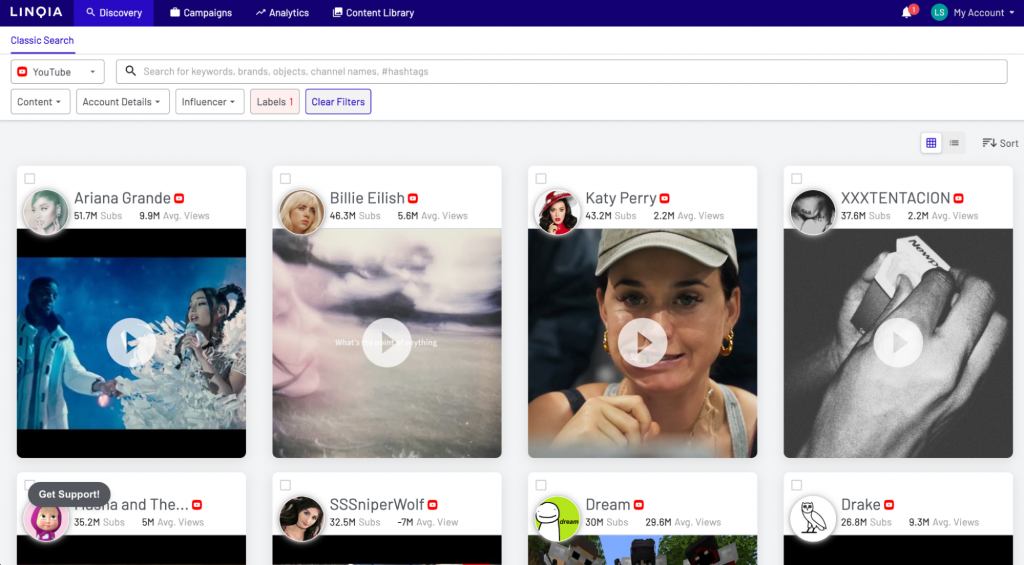1024x565 pixels.
Task: Open Billie Eilish's name link
Action: pyautogui.click(x=367, y=198)
